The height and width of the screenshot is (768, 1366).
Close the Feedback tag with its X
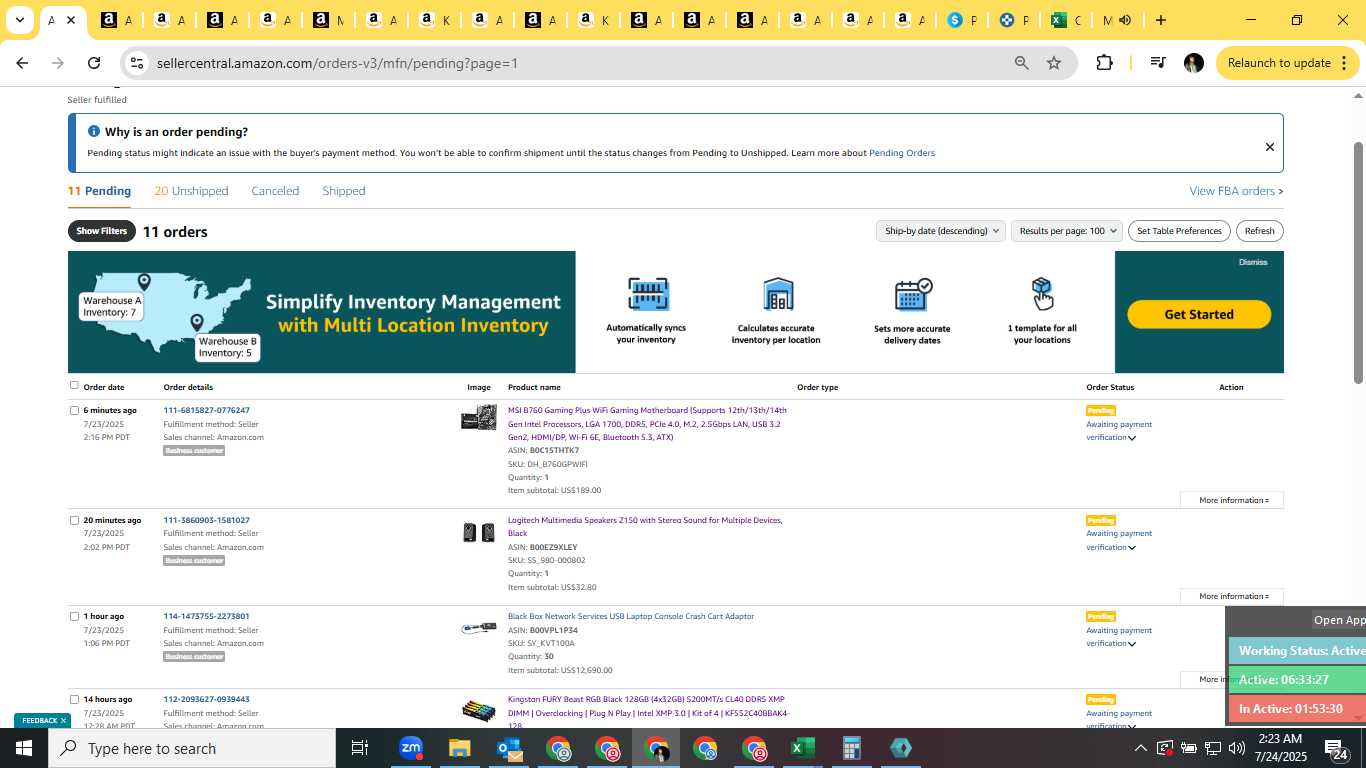[63, 720]
